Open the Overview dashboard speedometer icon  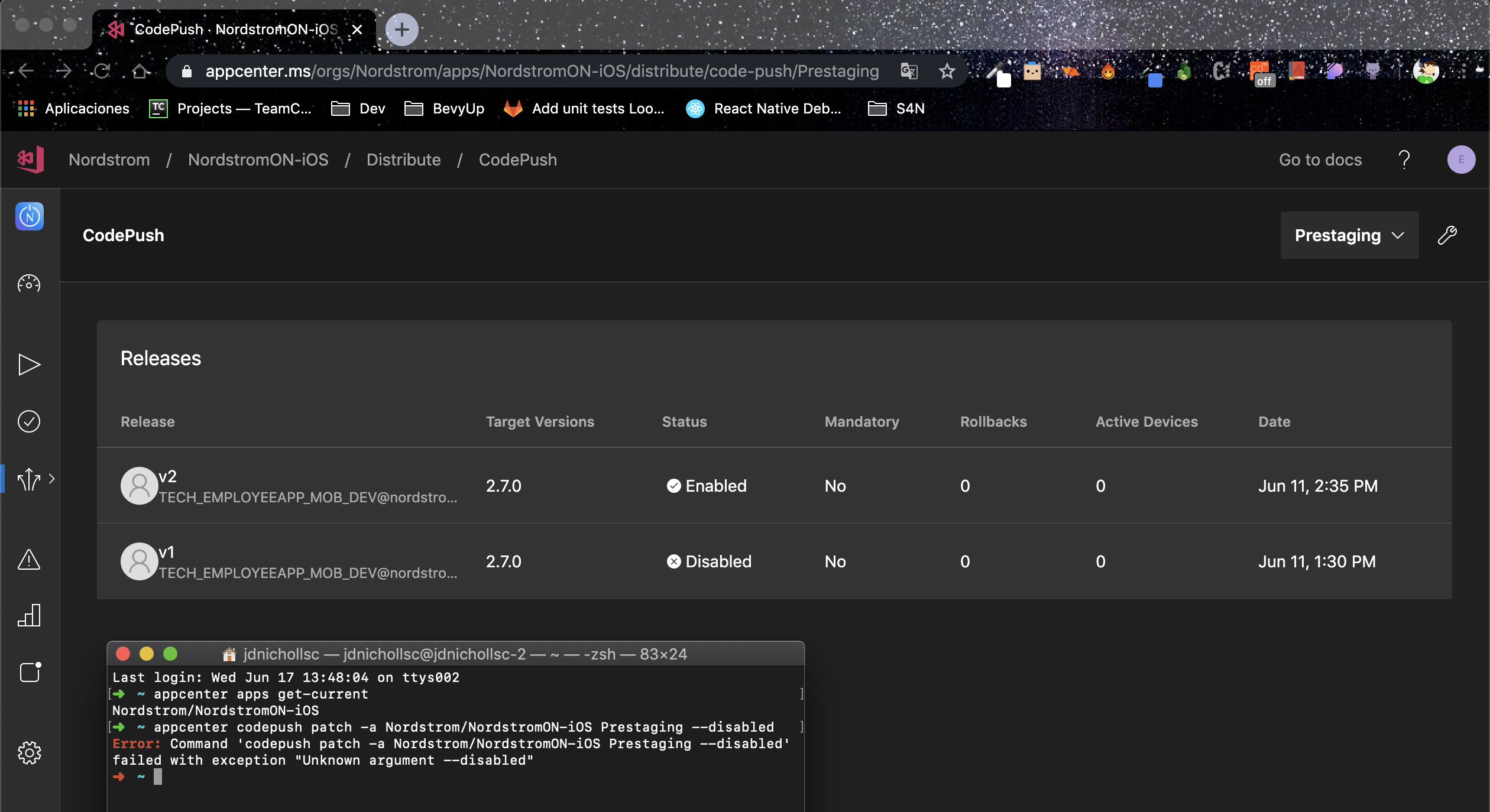click(29, 284)
